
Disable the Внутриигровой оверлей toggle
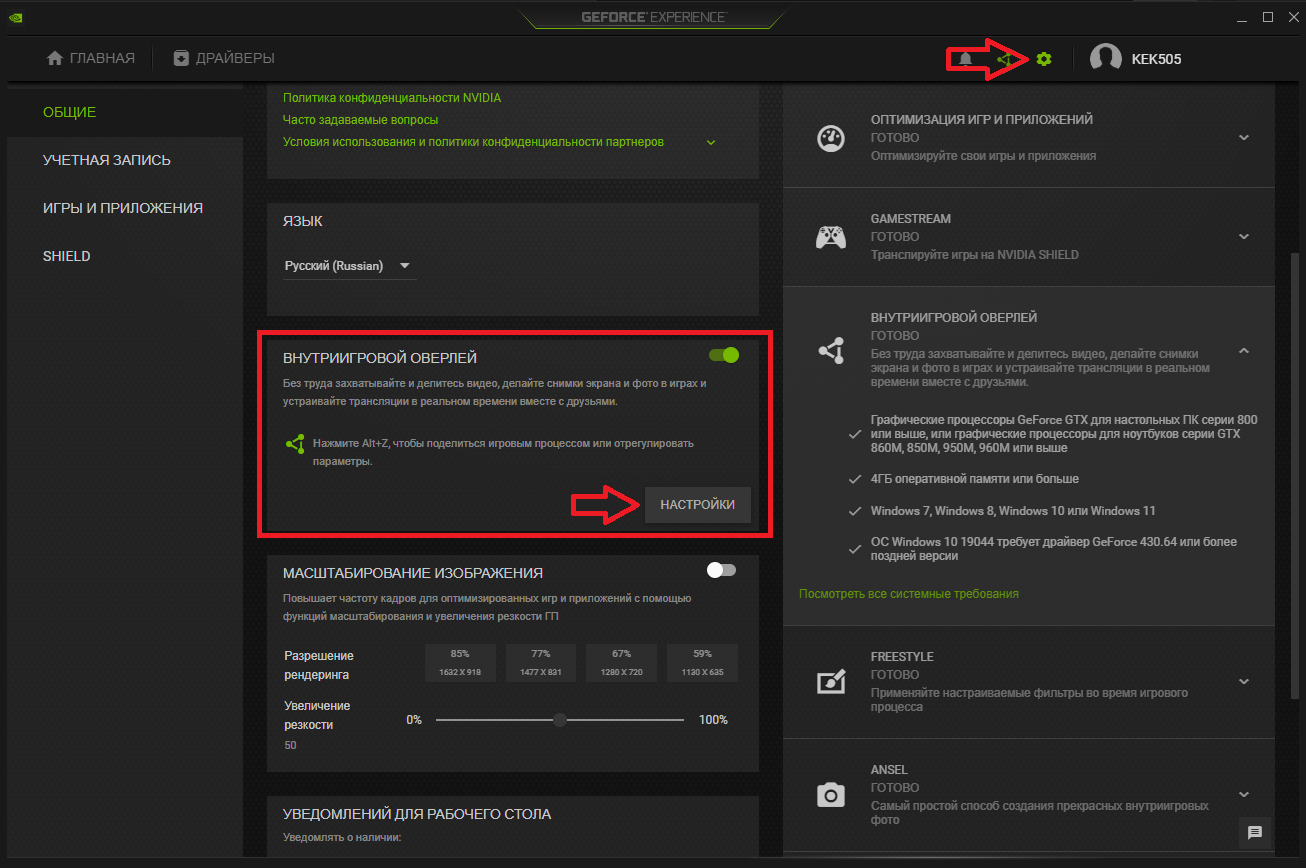pos(723,355)
